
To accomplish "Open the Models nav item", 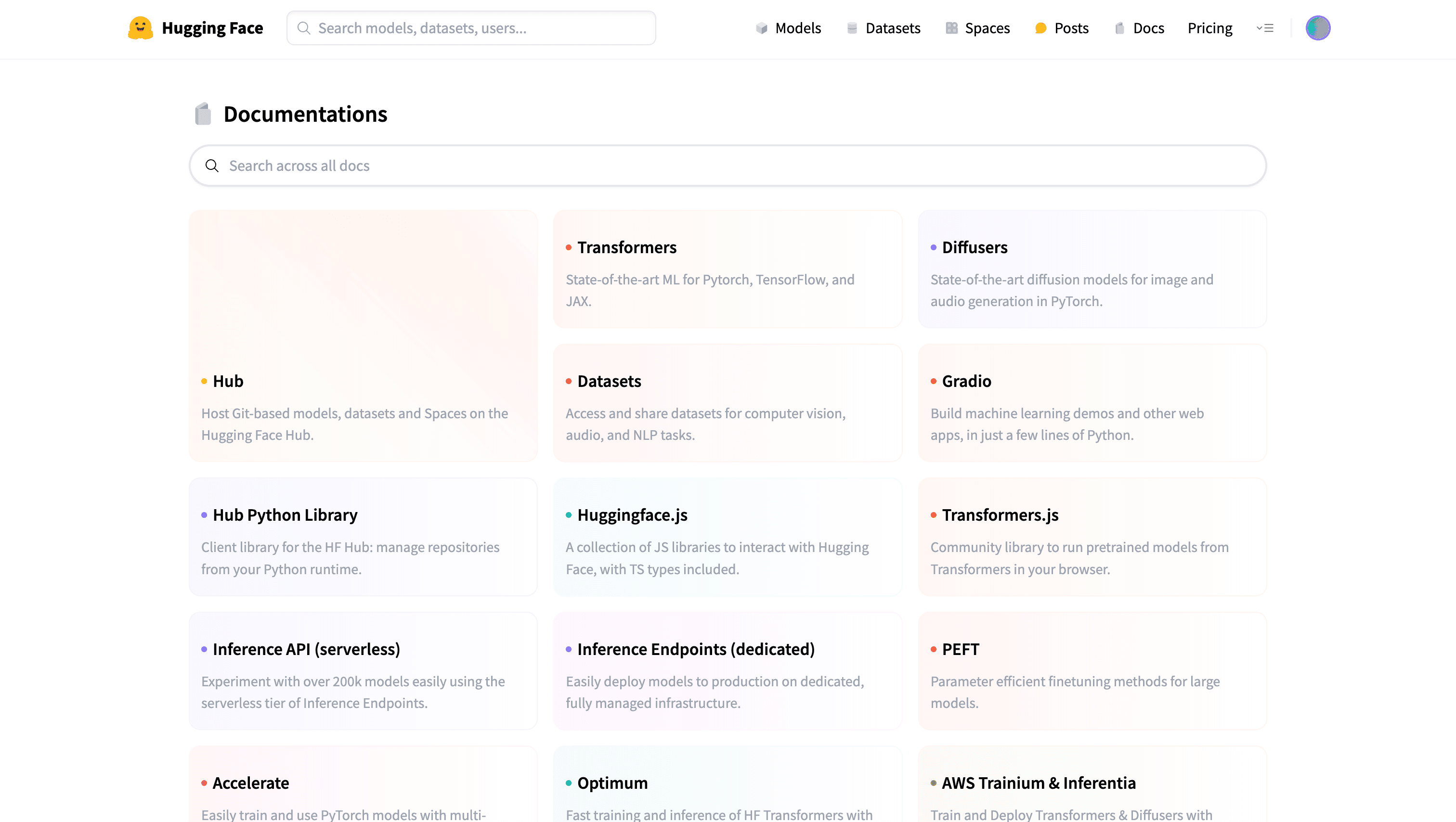I will click(789, 28).
